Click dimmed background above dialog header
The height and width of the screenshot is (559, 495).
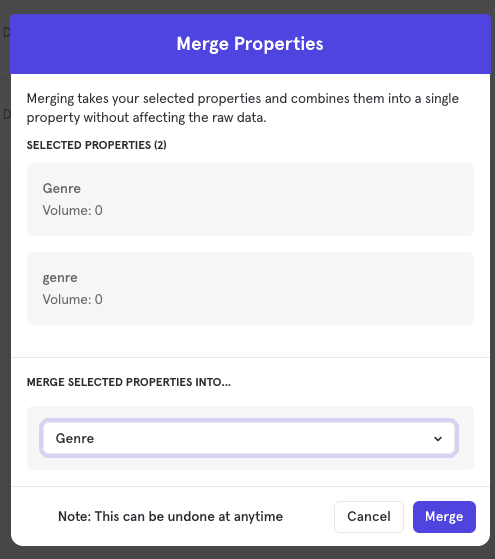248,6
